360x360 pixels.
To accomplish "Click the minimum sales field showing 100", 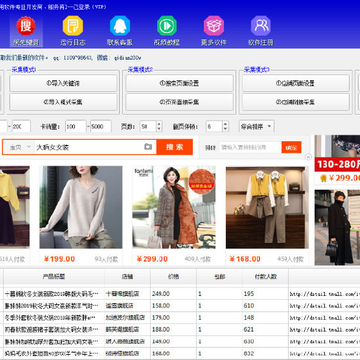I will (x=75, y=127).
